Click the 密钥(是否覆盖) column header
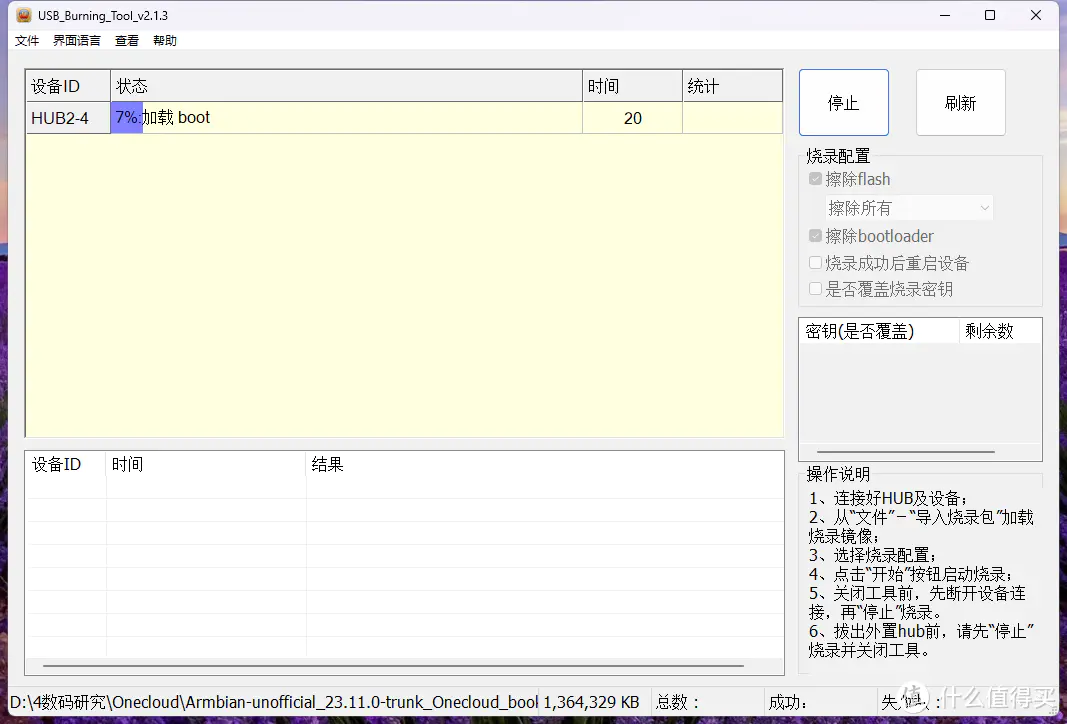 point(879,331)
